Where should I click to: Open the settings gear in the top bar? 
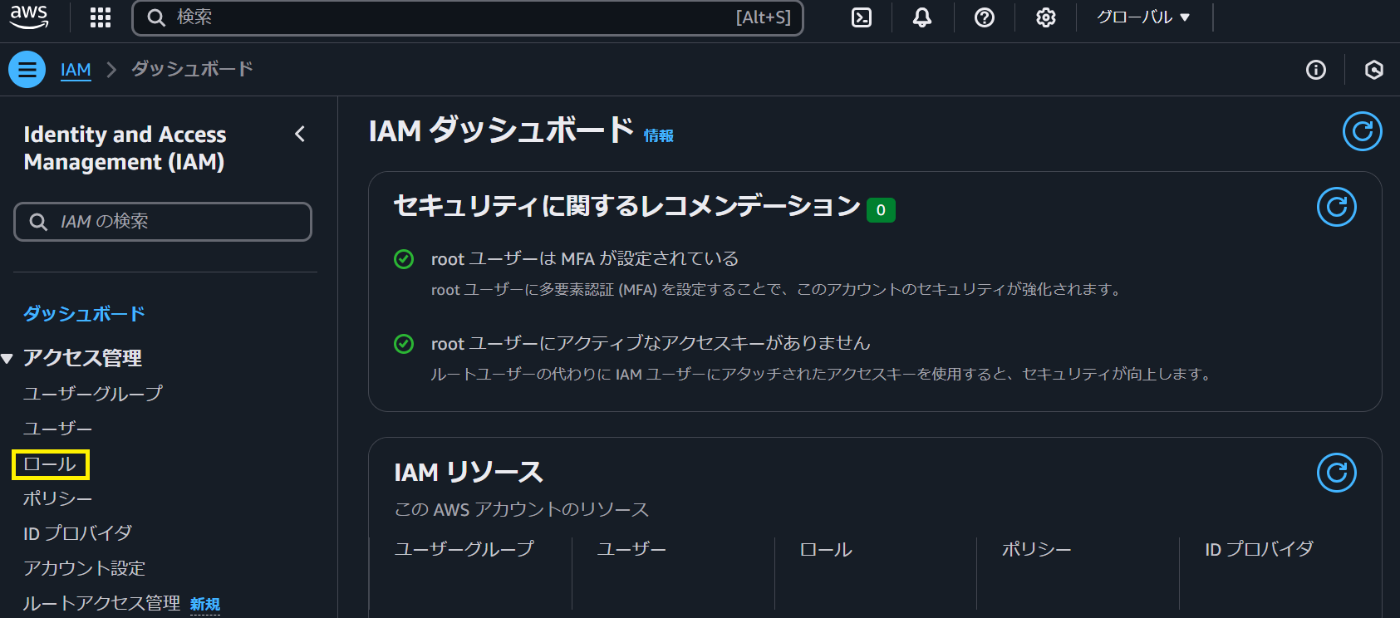tap(1045, 17)
